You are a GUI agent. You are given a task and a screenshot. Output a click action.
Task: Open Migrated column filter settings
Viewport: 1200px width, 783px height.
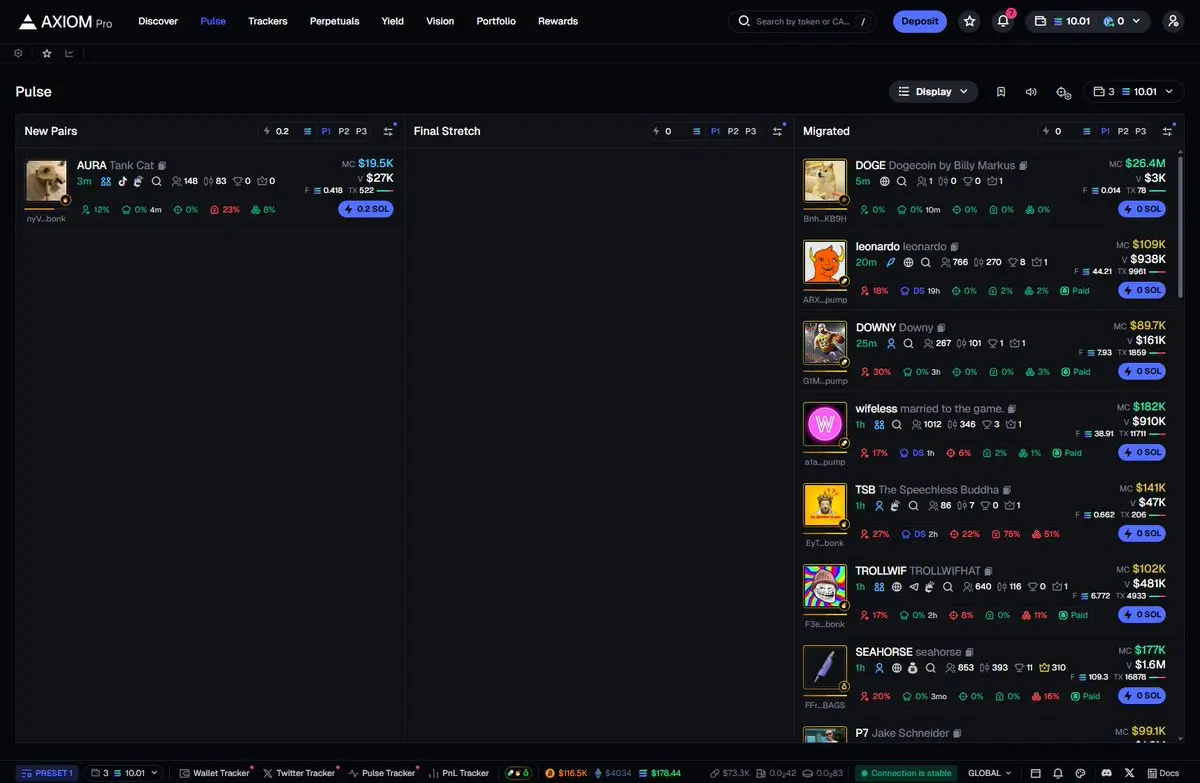(1167, 131)
